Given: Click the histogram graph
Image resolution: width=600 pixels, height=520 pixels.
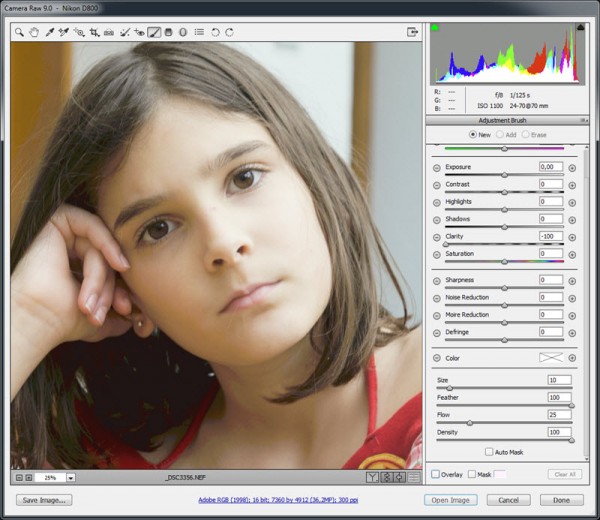Looking at the screenshot, I should (507, 54).
